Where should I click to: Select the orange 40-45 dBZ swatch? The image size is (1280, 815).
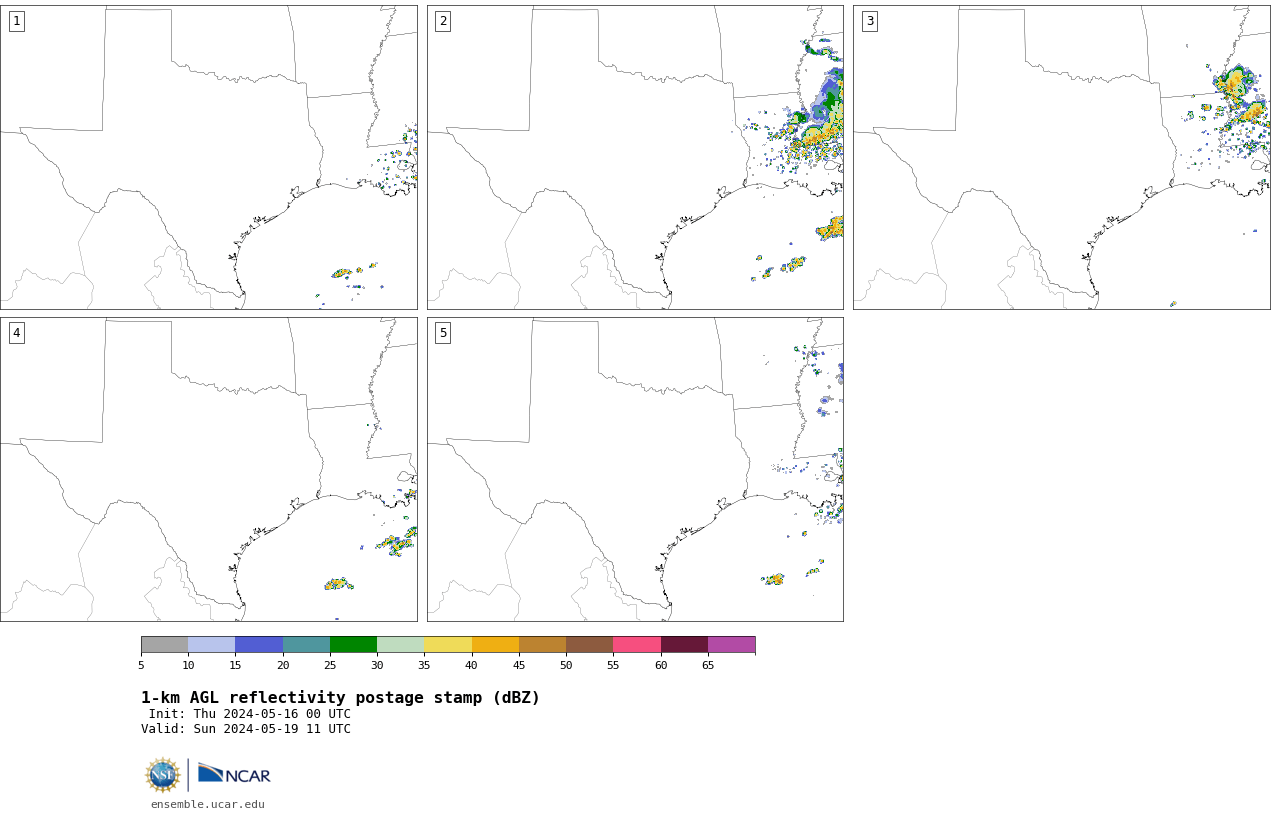click(495, 645)
